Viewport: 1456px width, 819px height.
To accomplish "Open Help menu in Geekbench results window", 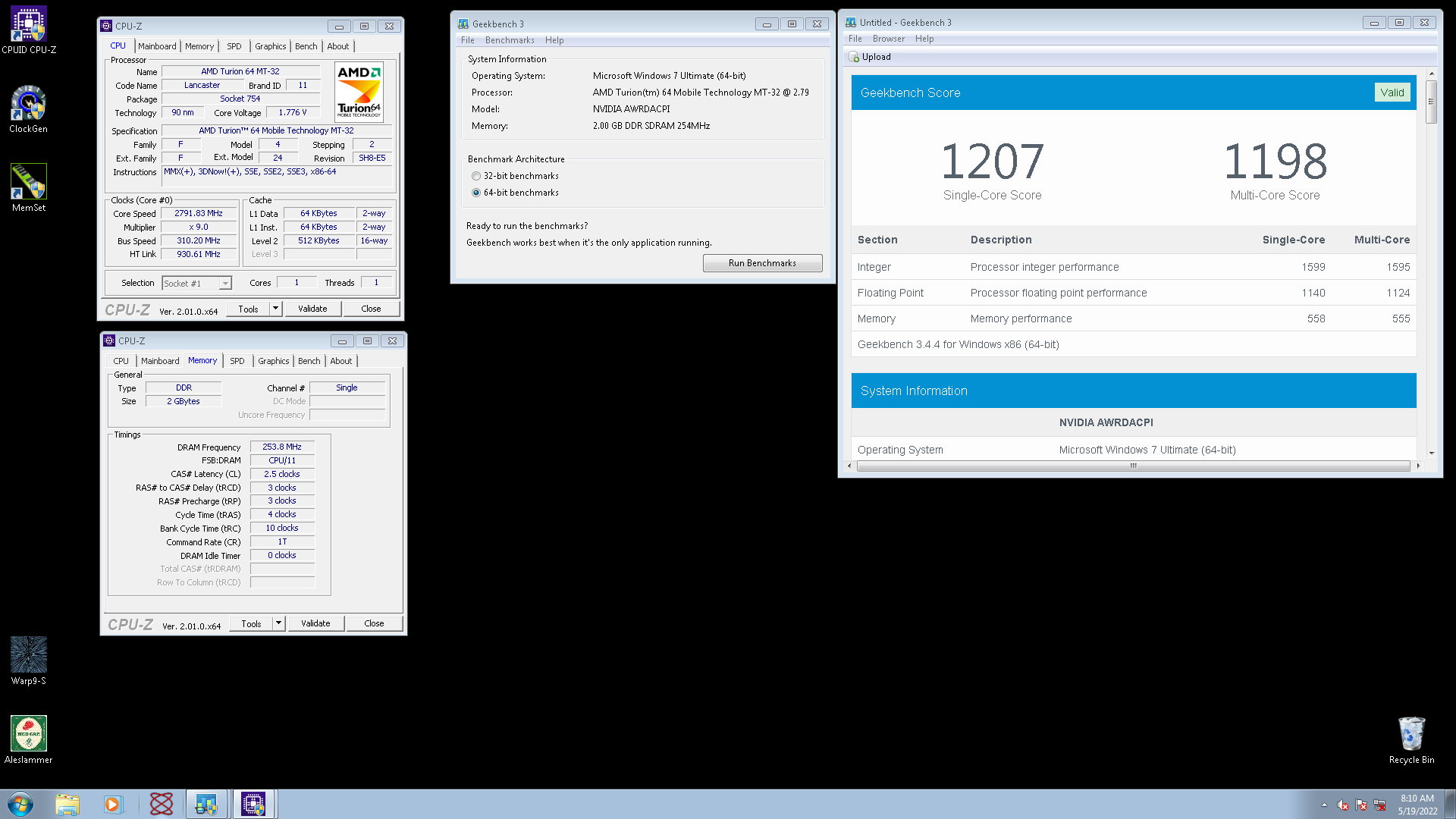I will [924, 39].
